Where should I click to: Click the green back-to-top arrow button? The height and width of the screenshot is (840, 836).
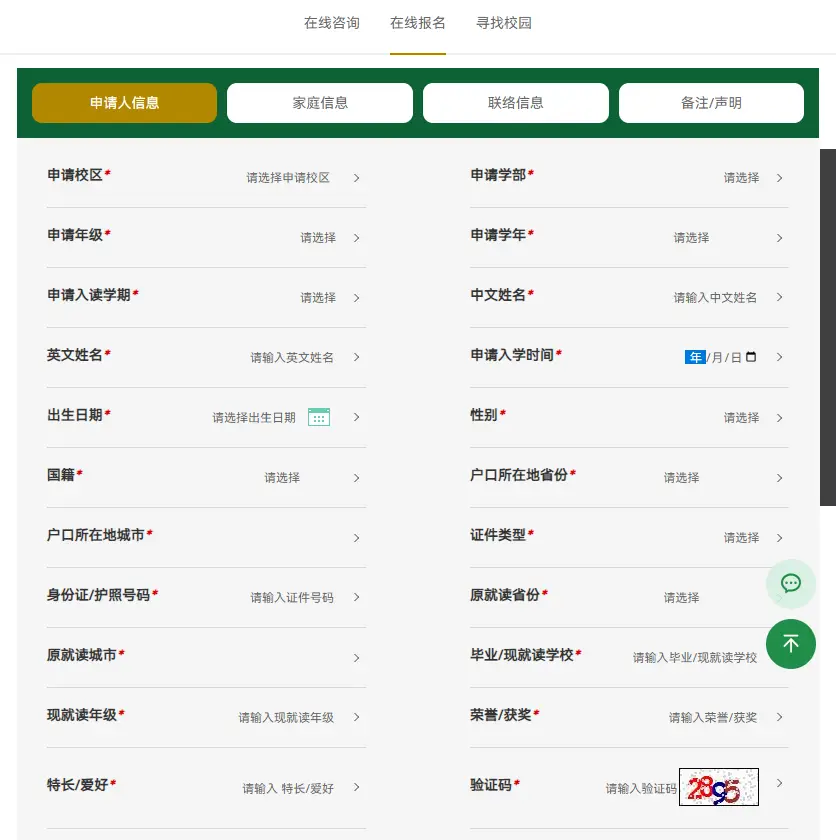pyautogui.click(x=790, y=644)
